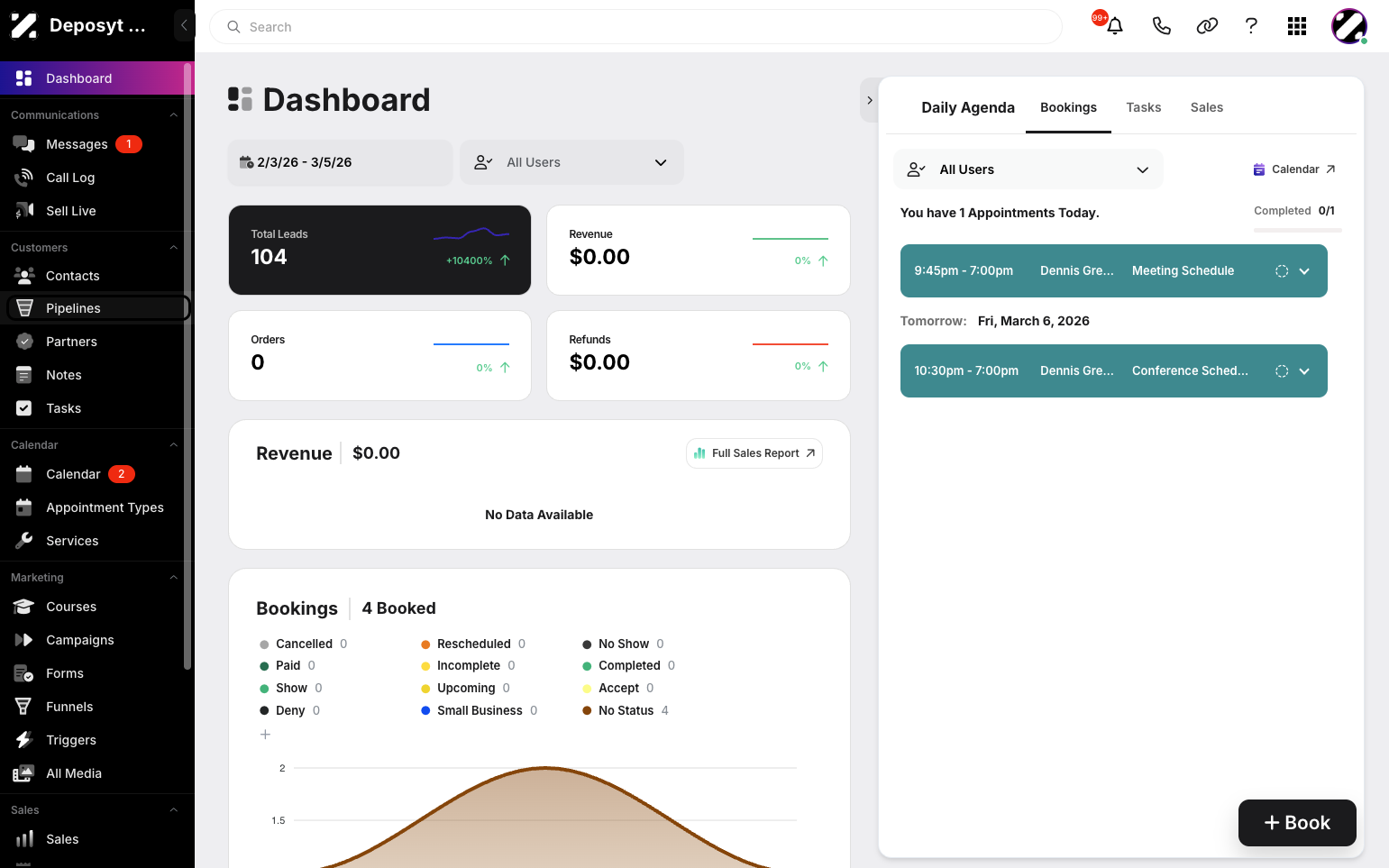Click the Deposyt logo icon
The width and height of the screenshot is (1389, 868).
pos(23,25)
